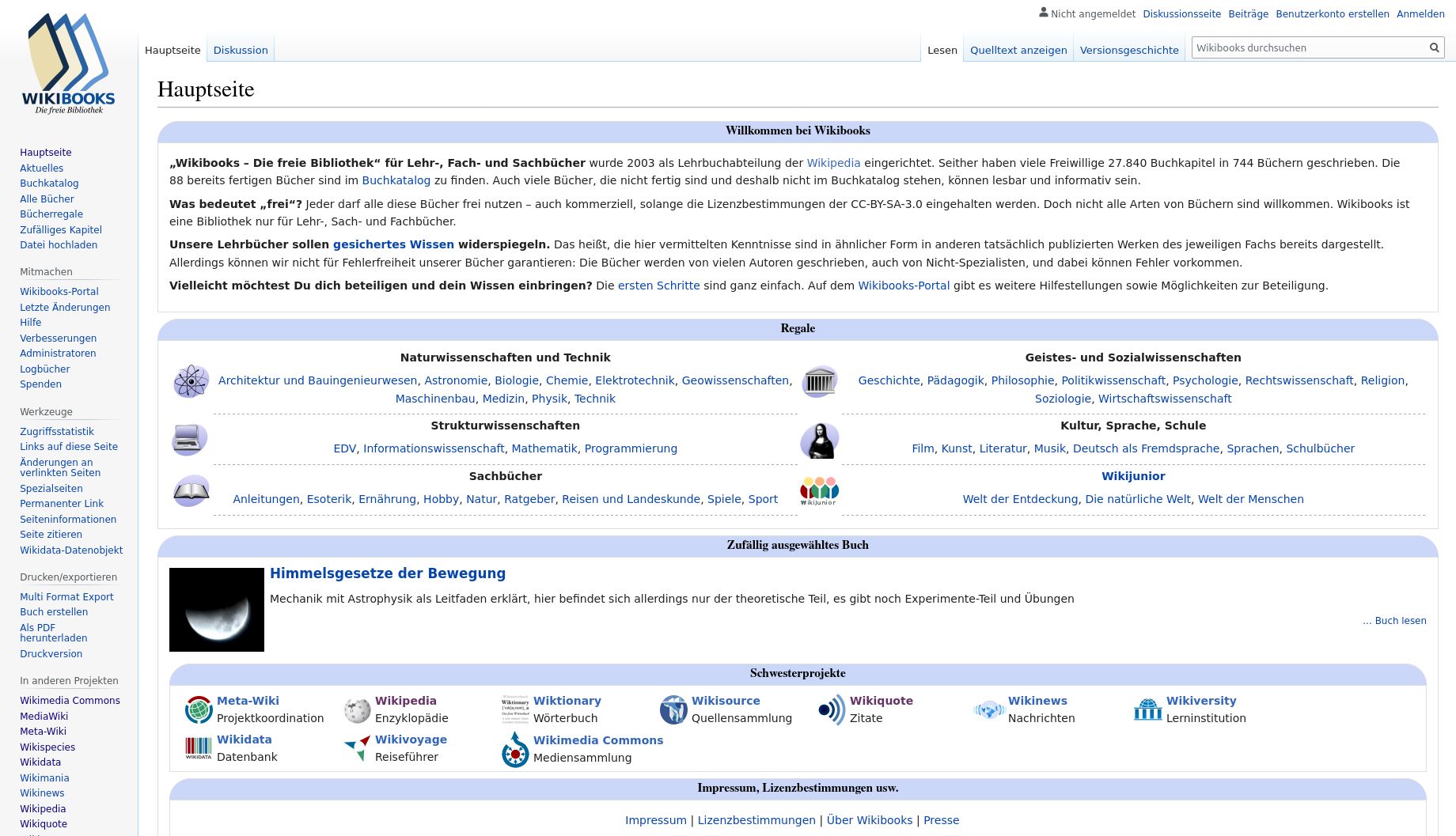Click the temple icon for Geisteswissenschaften
1456x836 pixels.
click(x=820, y=382)
